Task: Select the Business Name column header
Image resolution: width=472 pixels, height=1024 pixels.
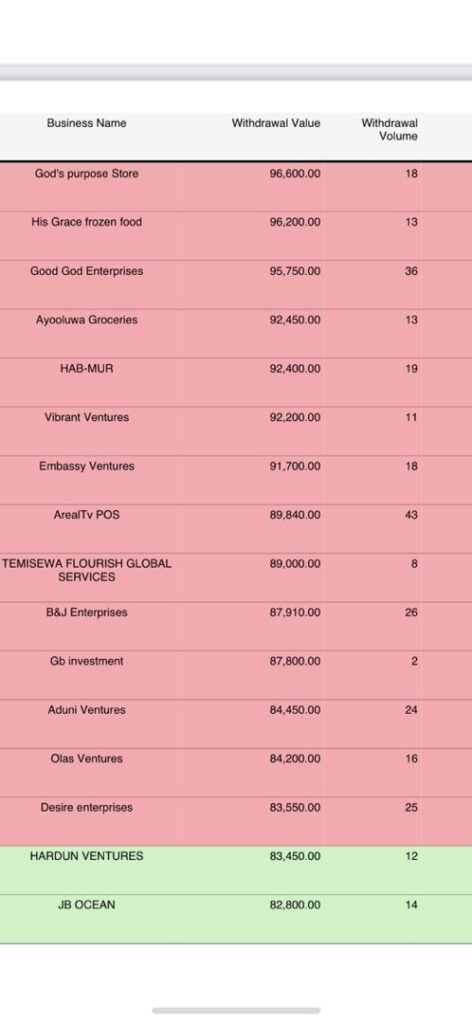Action: click(86, 123)
